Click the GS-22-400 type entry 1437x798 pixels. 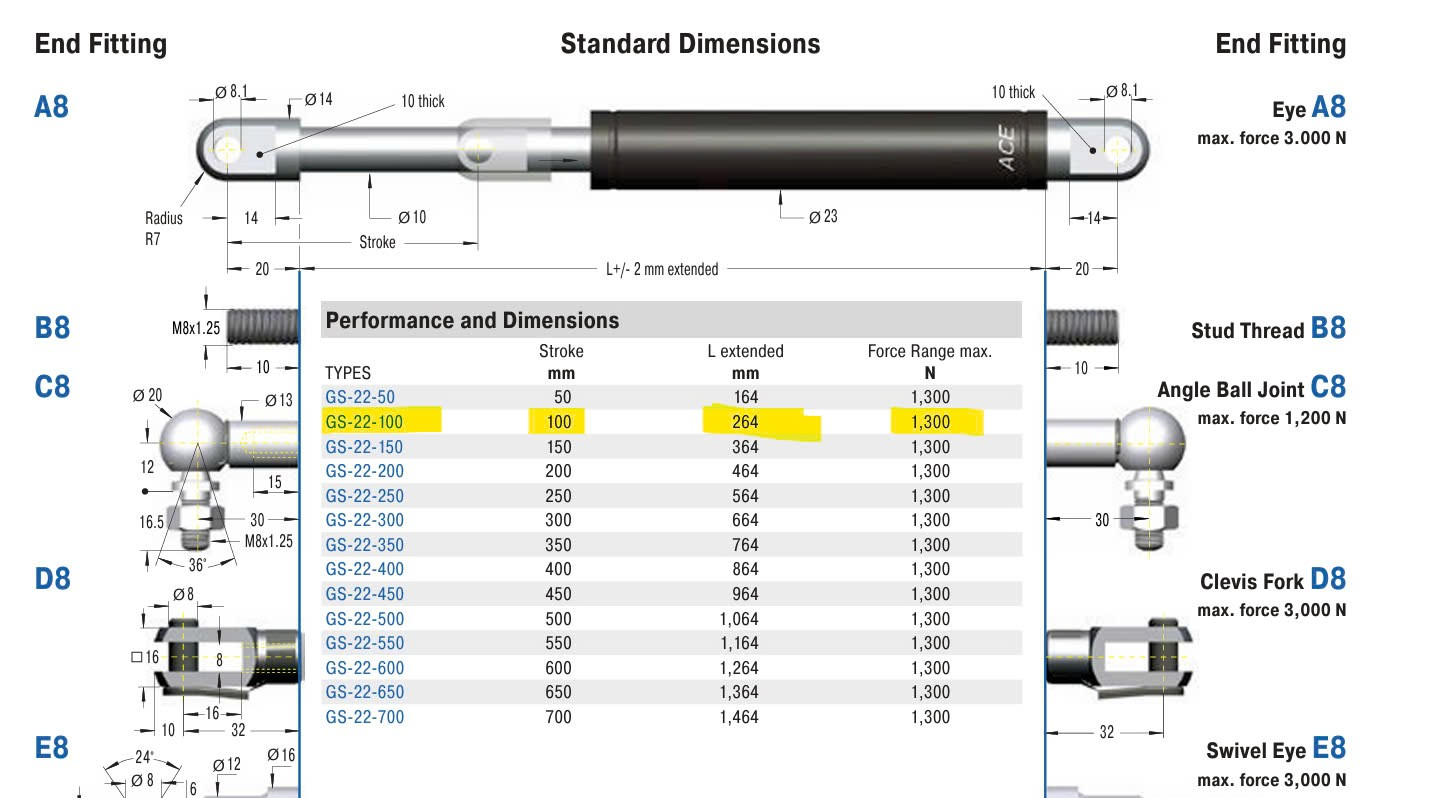(364, 569)
